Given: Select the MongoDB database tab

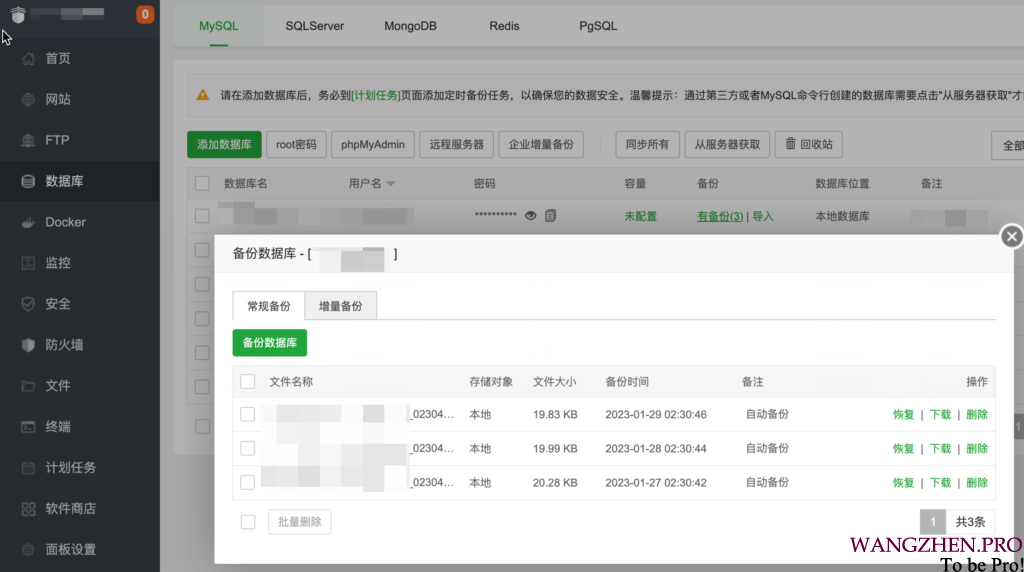Looking at the screenshot, I should pyautogui.click(x=410, y=26).
